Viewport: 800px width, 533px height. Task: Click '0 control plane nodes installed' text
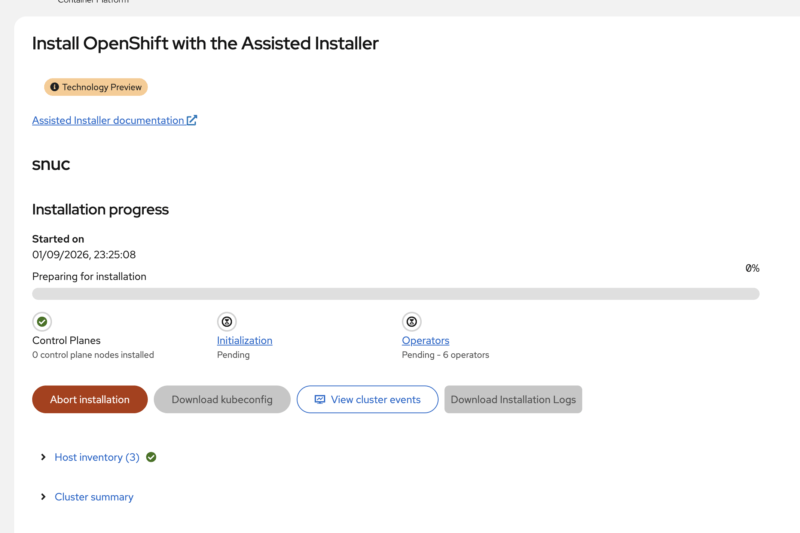pyautogui.click(x=93, y=354)
